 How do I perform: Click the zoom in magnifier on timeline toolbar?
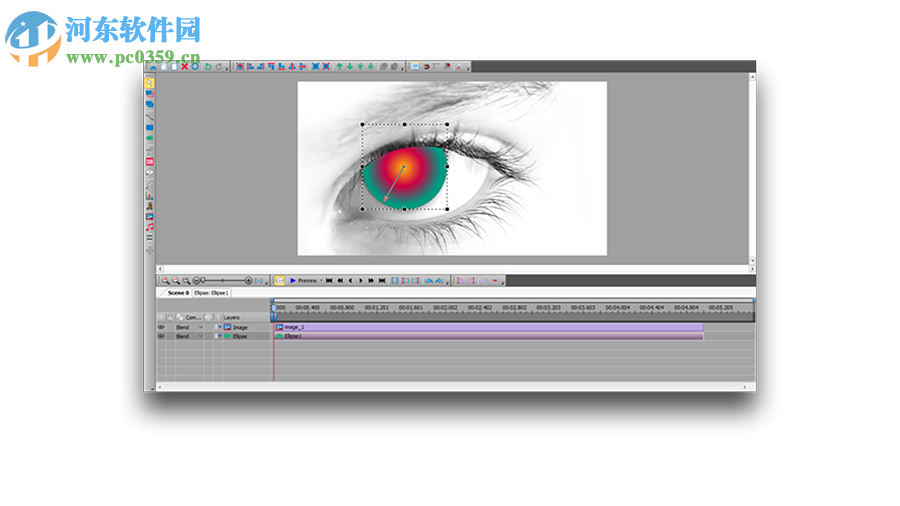[x=165, y=281]
